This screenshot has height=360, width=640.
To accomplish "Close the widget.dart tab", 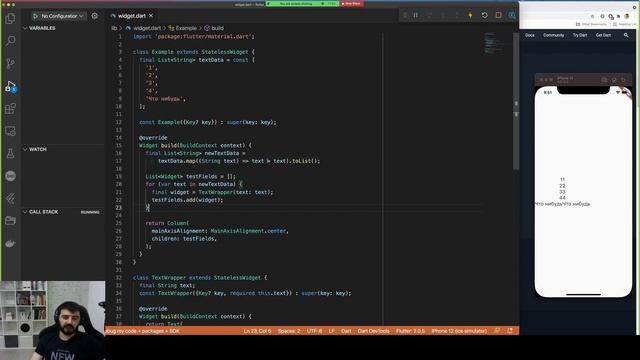I will pyautogui.click(x=151, y=16).
